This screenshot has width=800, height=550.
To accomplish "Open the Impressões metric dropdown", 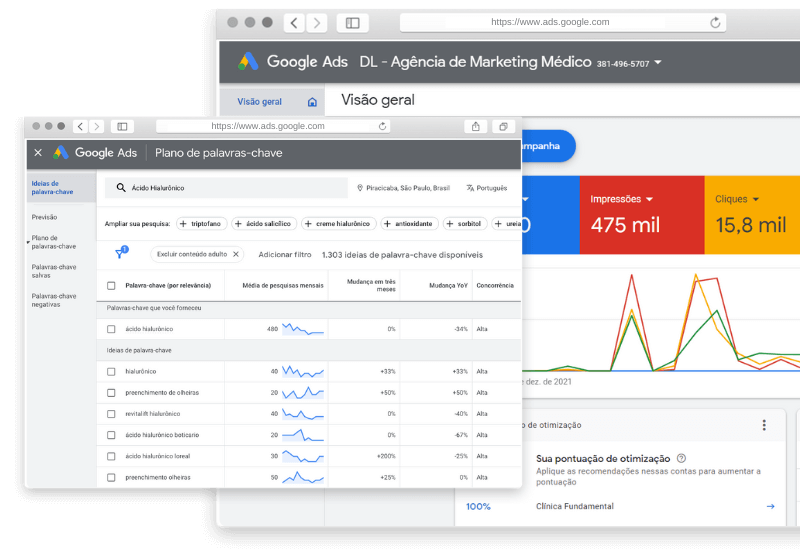I will tap(649, 199).
